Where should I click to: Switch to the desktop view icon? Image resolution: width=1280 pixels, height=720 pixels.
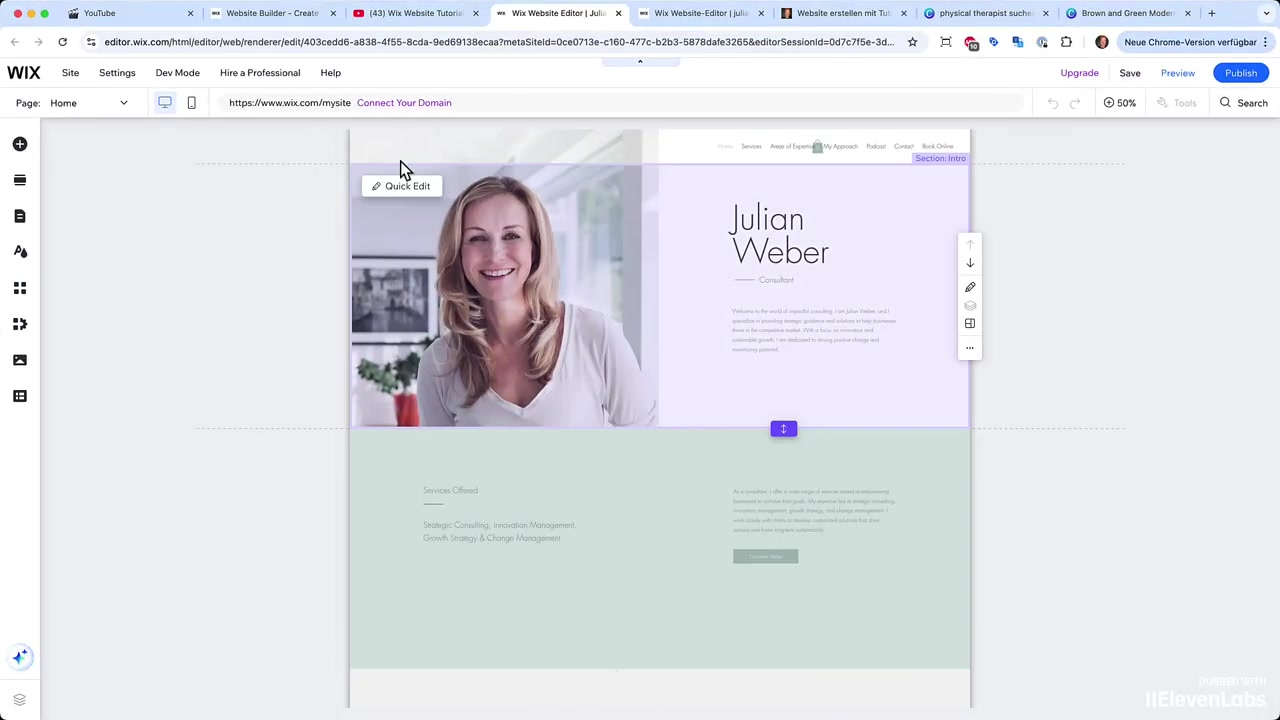(165, 102)
